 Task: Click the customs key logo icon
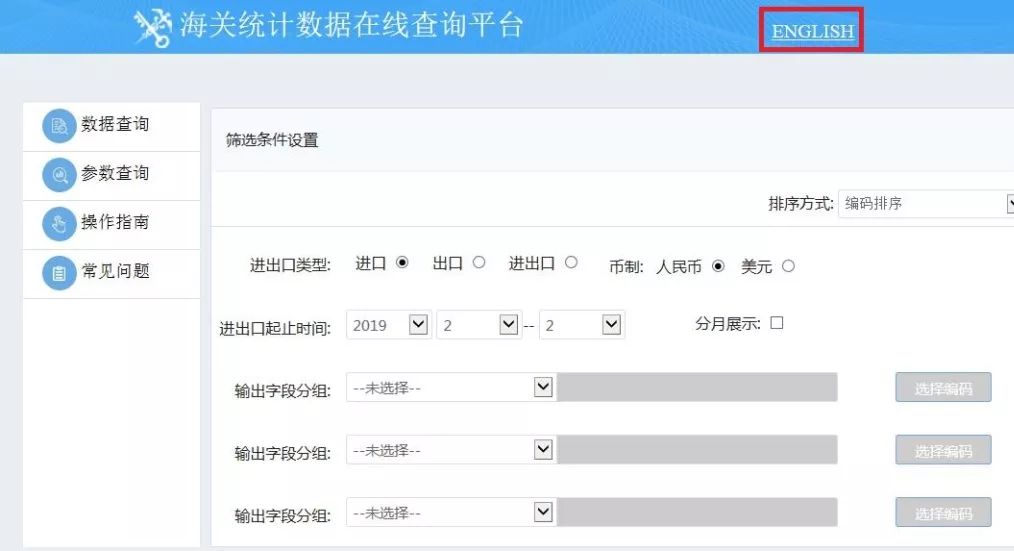click(153, 29)
